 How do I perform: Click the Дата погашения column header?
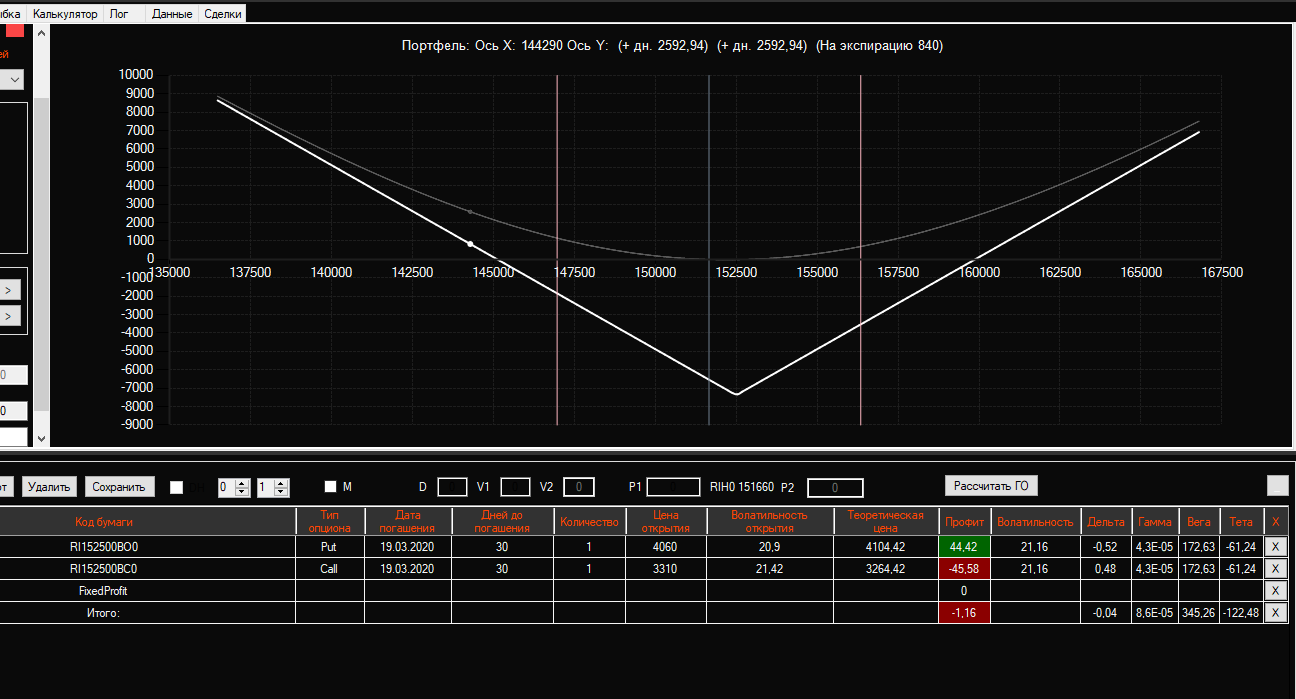point(407,521)
